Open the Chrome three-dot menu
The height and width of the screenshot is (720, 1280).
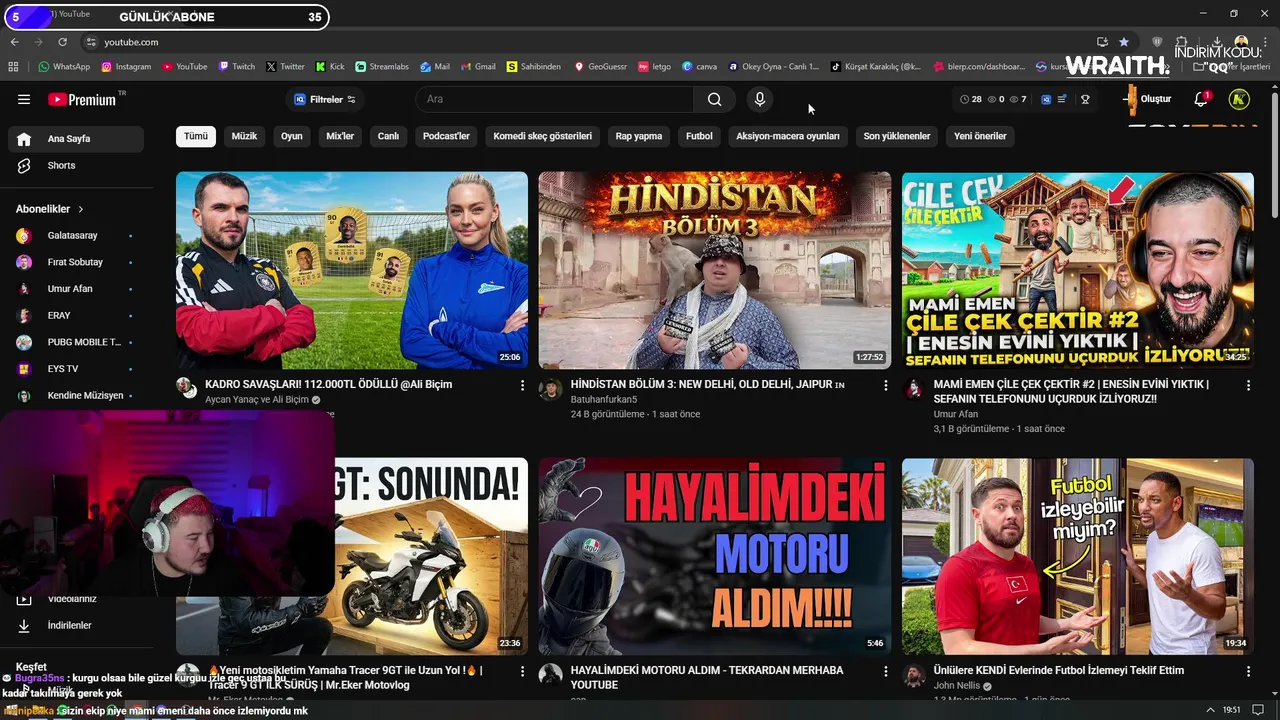(1266, 42)
